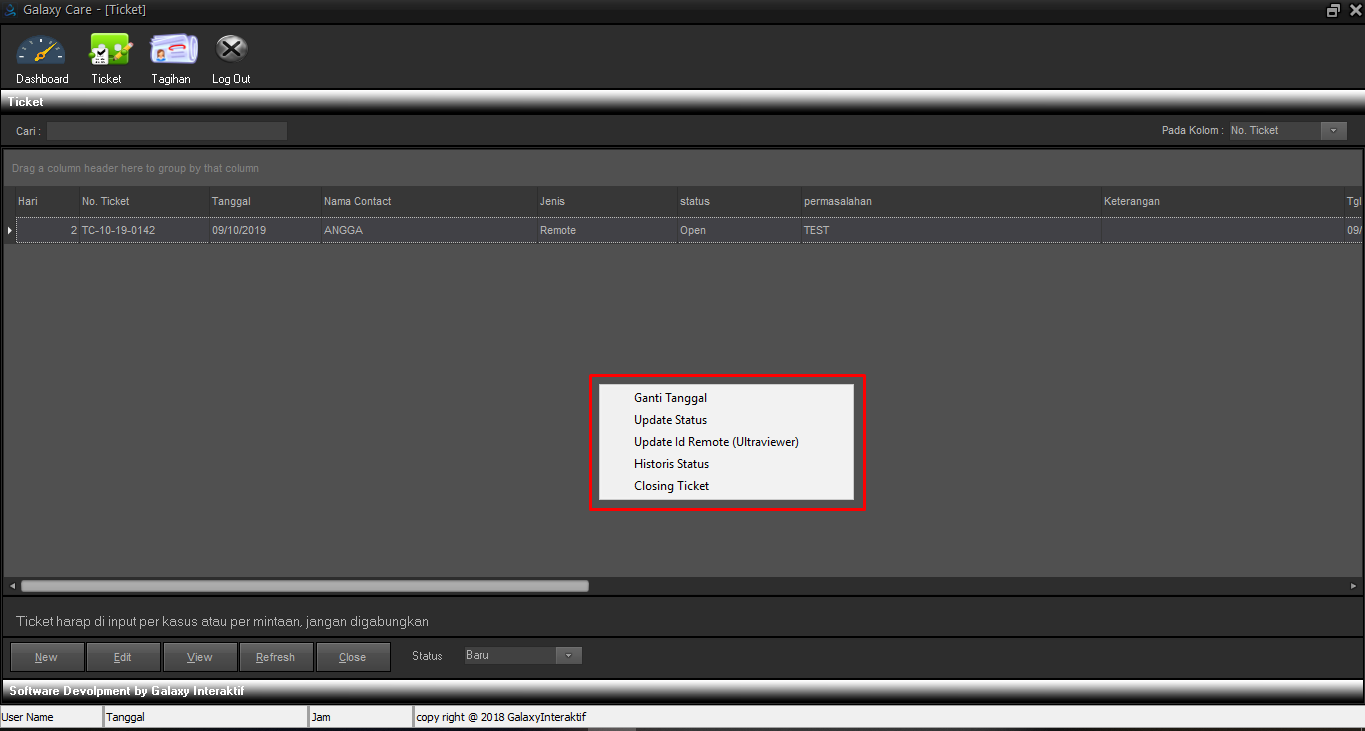Image resolution: width=1365 pixels, height=731 pixels.
Task: Click the horizontal scrollbar right arrow
Action: tap(1353, 586)
